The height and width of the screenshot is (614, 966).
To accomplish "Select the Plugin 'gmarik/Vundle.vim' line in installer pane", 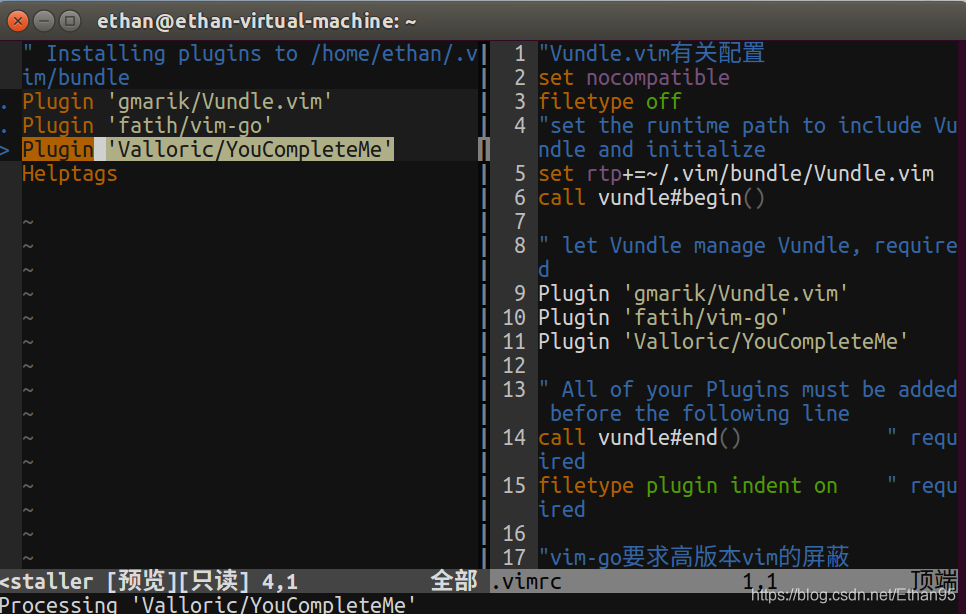I will (x=177, y=102).
